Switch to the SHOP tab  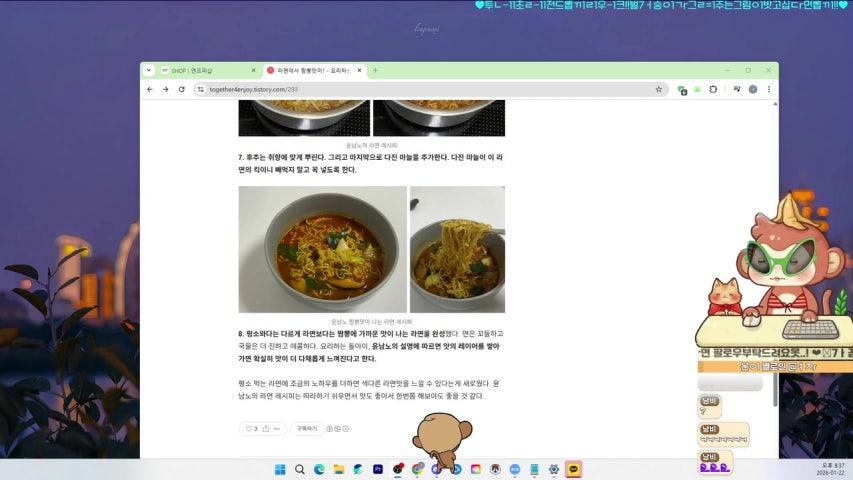click(207, 71)
